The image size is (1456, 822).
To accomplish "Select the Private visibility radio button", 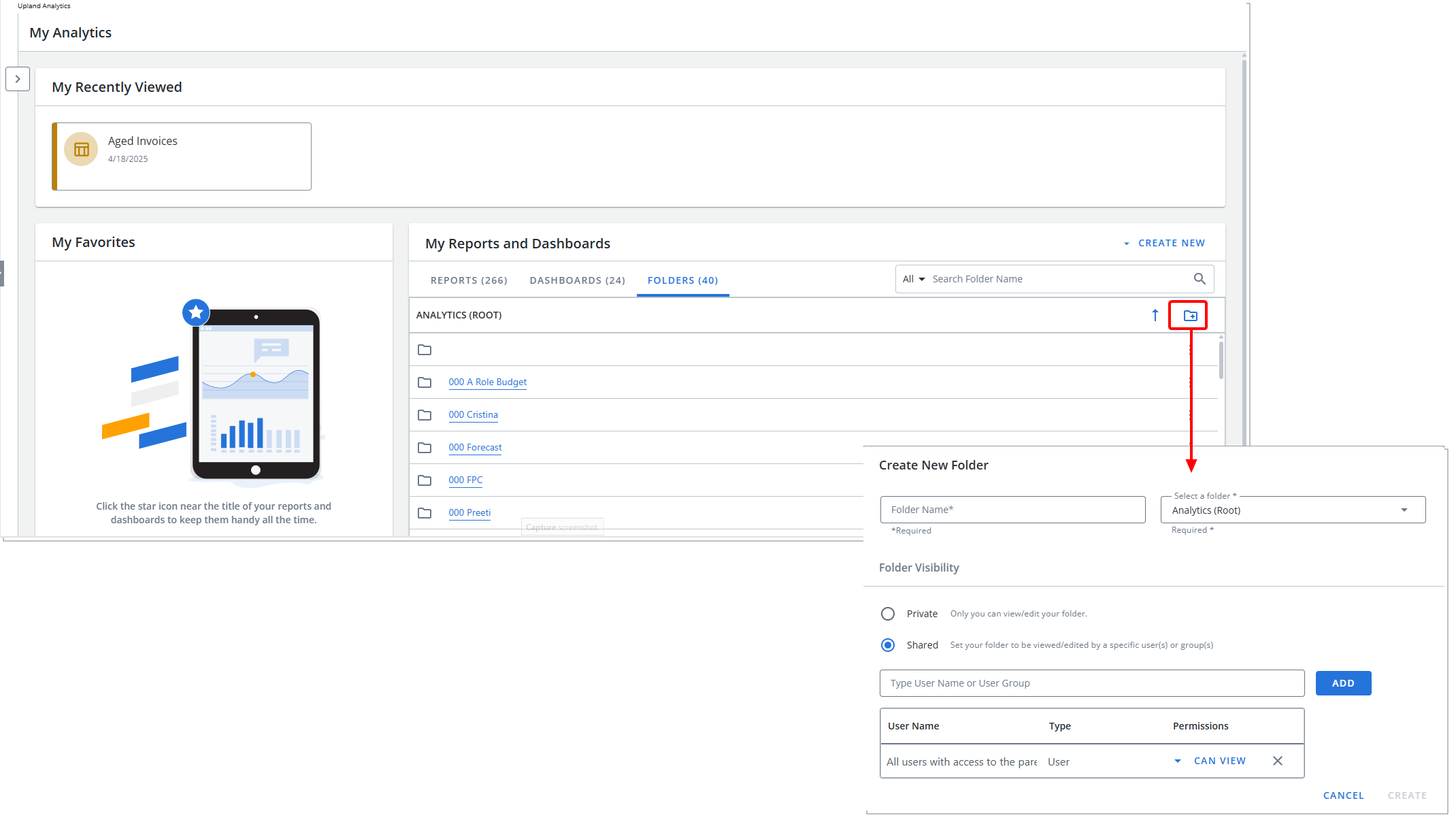I will [888, 614].
